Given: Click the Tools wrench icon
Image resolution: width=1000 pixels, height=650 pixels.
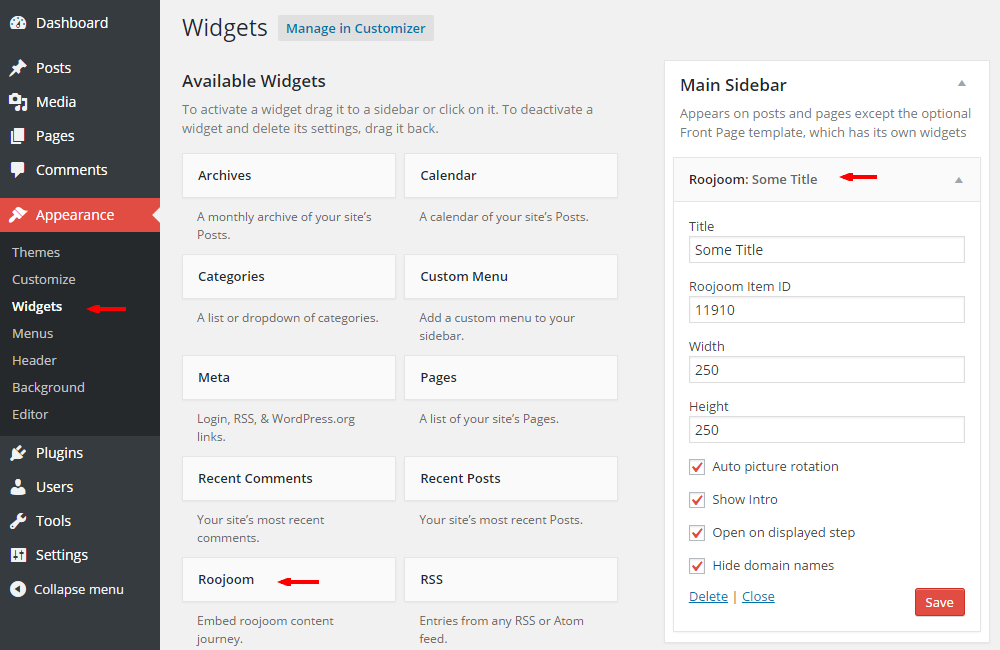Looking at the screenshot, I should tap(18, 521).
